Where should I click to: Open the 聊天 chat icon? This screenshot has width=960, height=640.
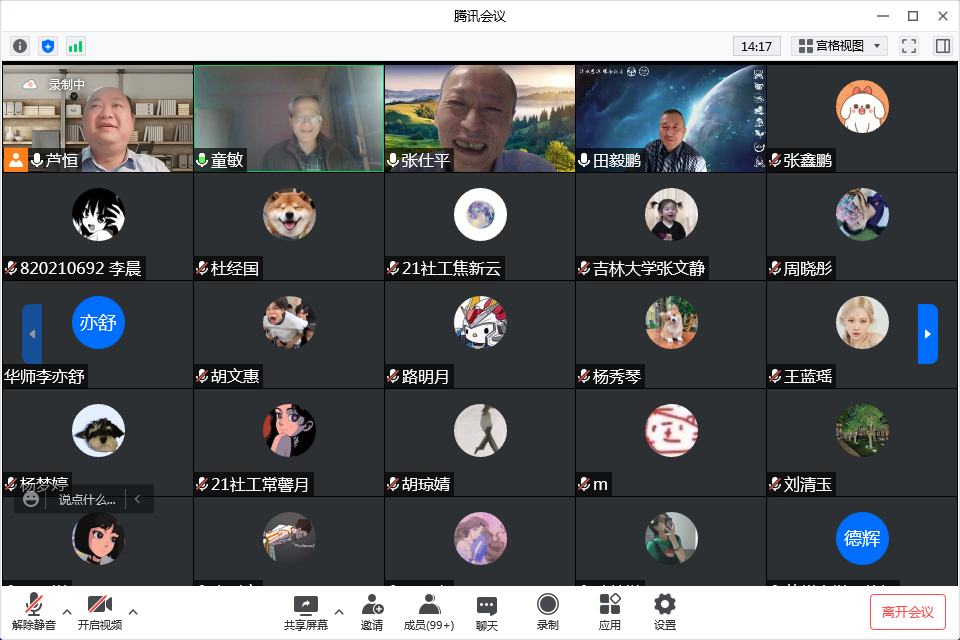point(487,611)
